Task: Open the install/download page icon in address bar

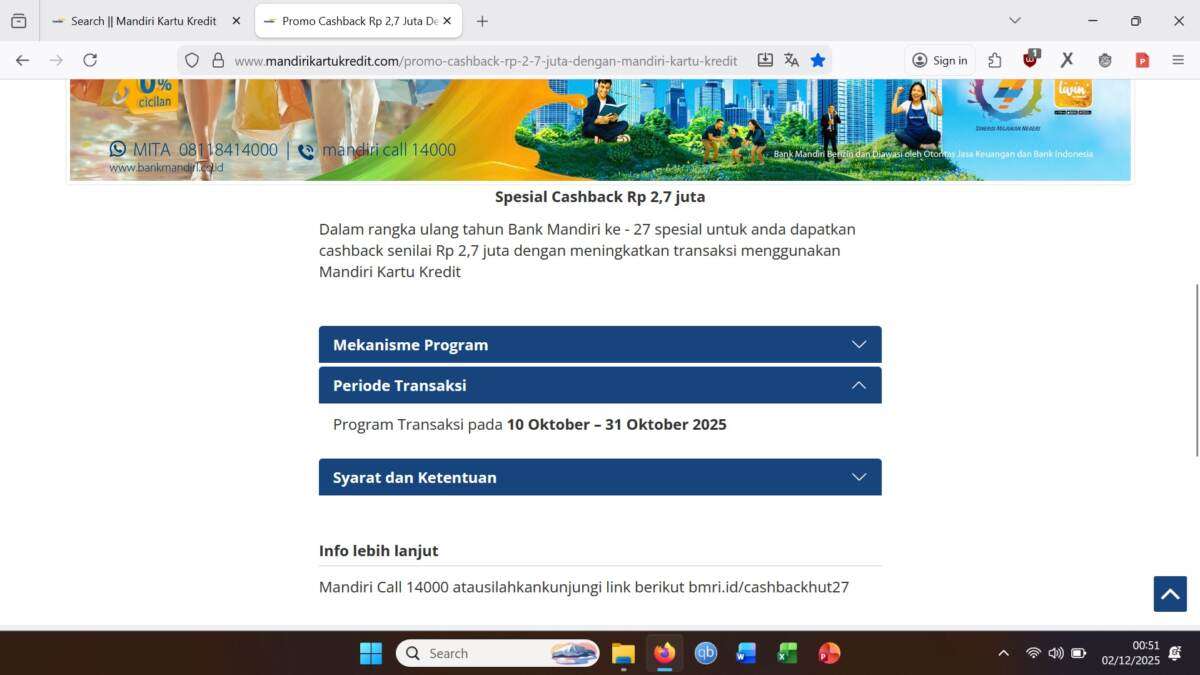Action: coord(765,60)
